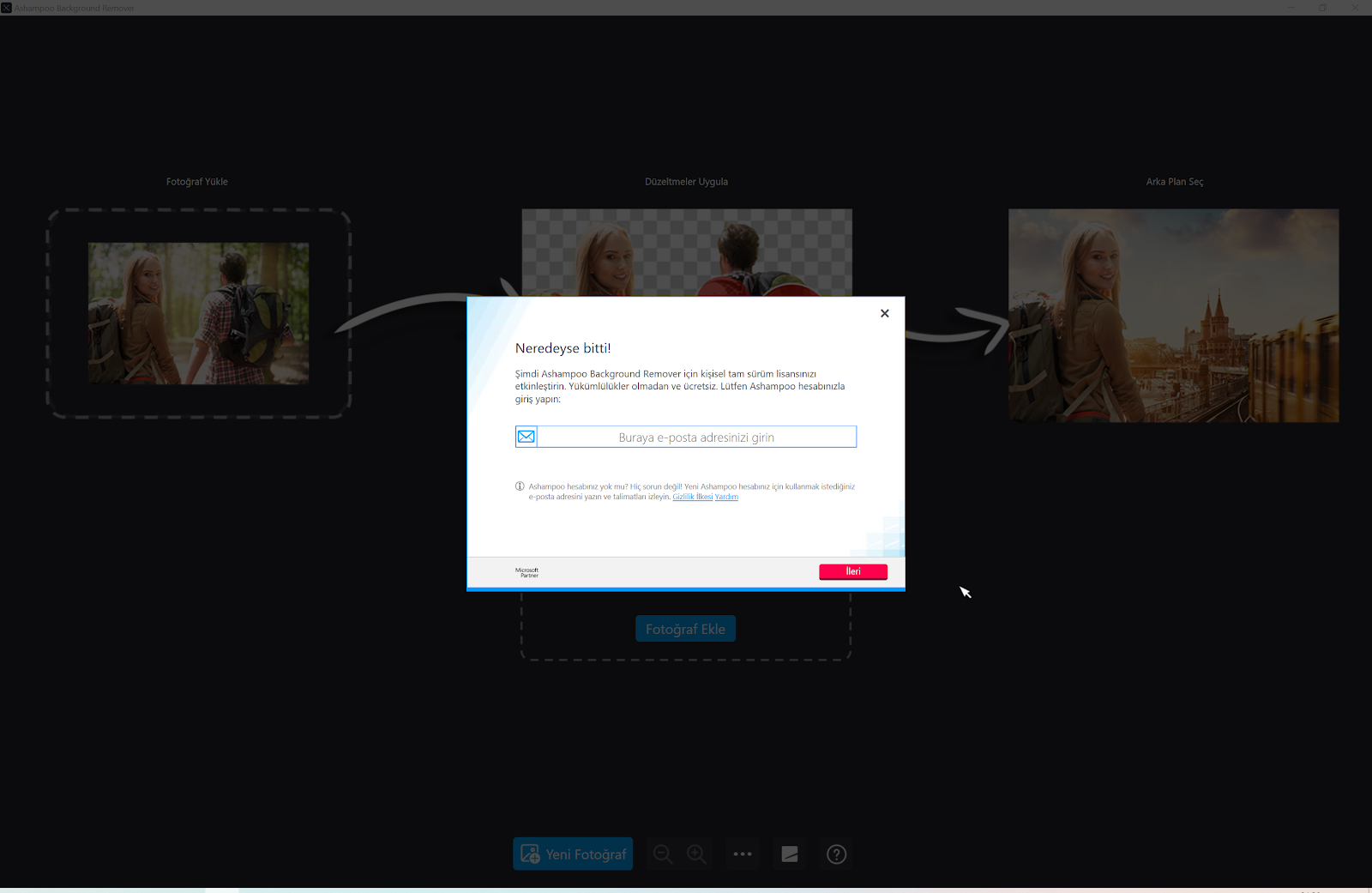Click the Neredeyse bitti! heading
Image resolution: width=1372 pixels, height=893 pixels.
563,348
